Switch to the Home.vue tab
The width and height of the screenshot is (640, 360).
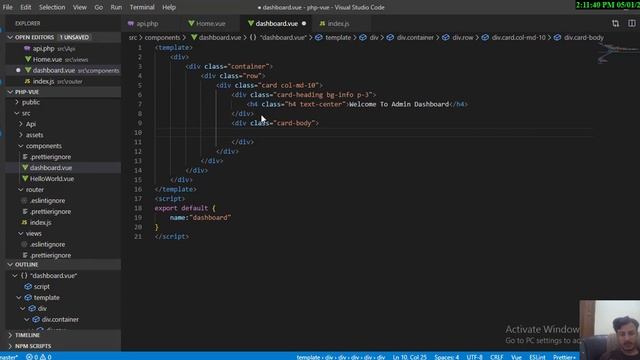coord(211,24)
